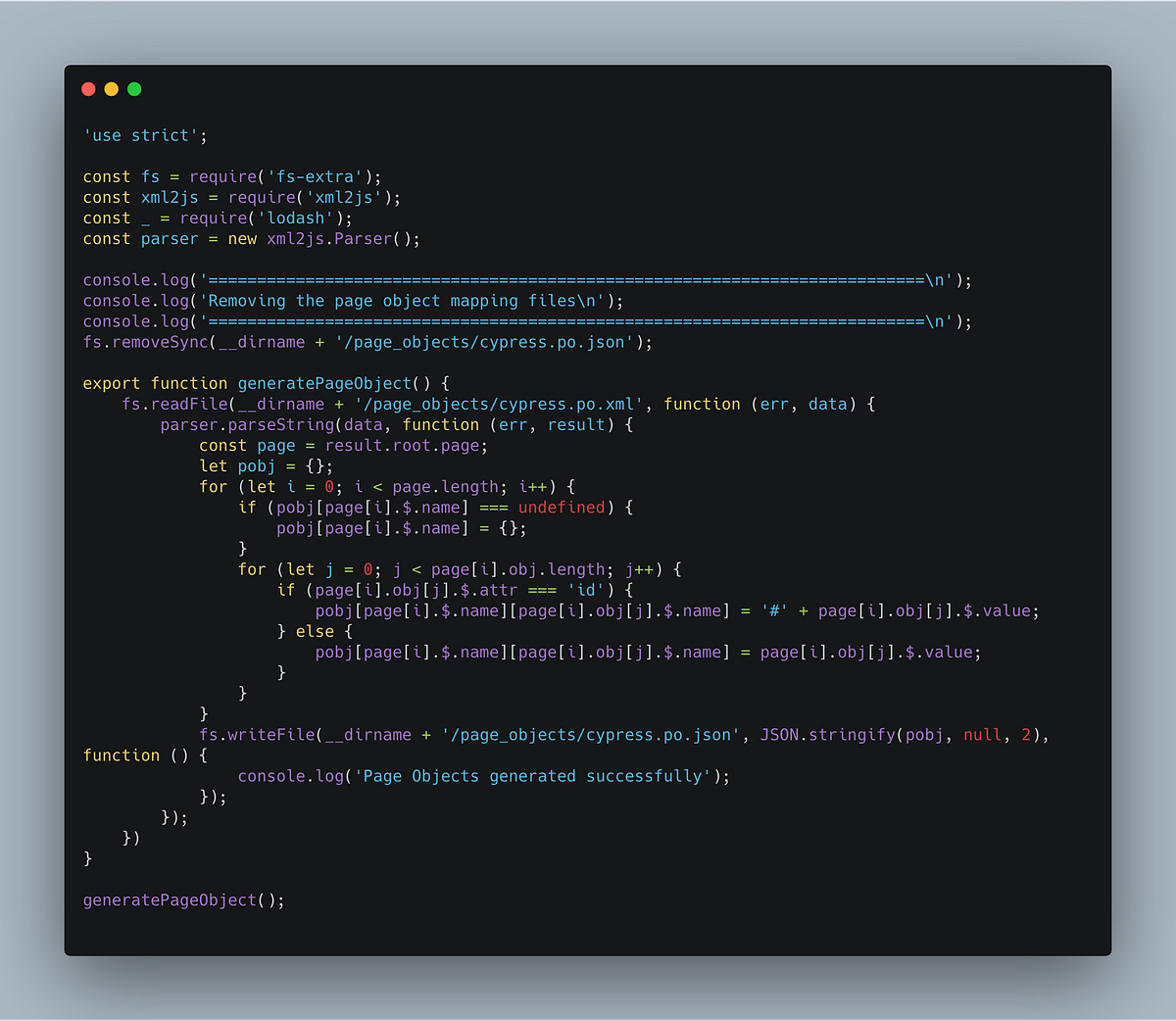
Task: Select the require('lodash') line
Action: (216, 218)
